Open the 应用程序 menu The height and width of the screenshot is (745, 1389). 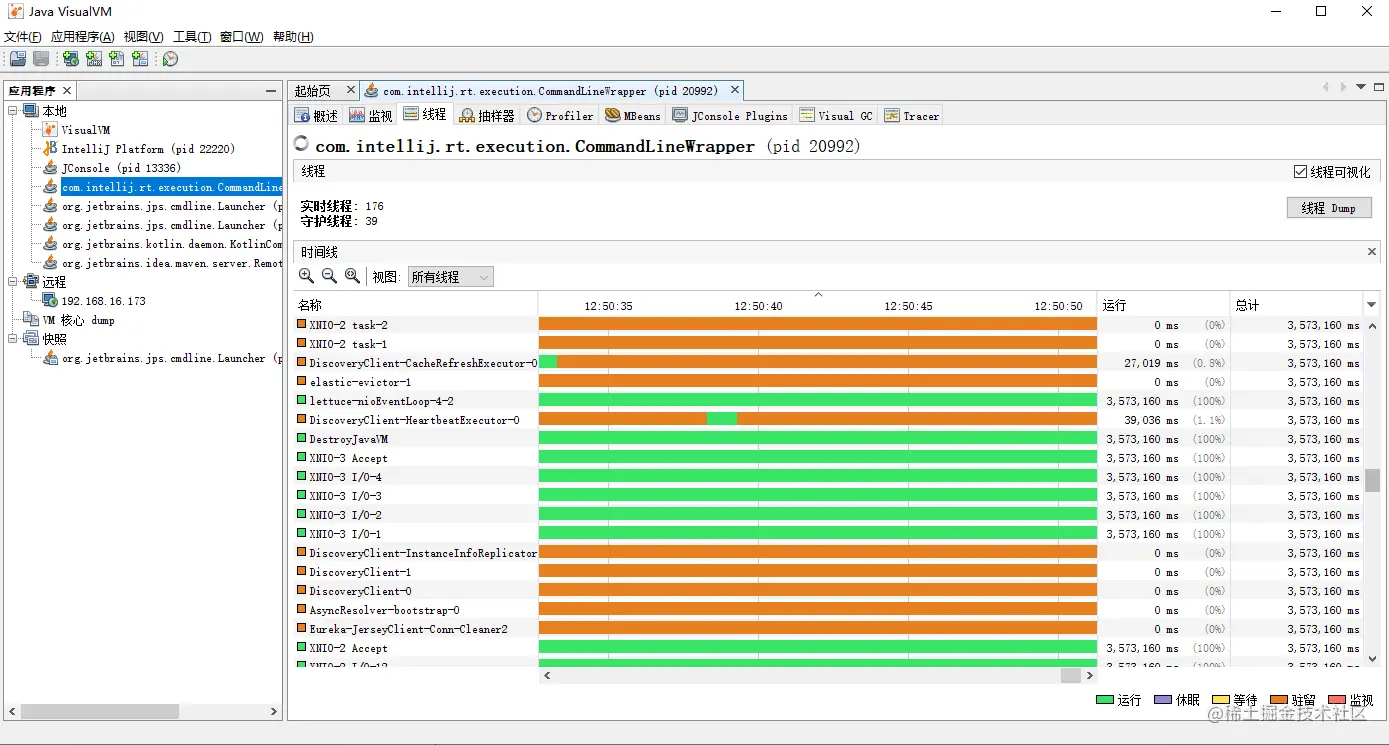click(83, 37)
